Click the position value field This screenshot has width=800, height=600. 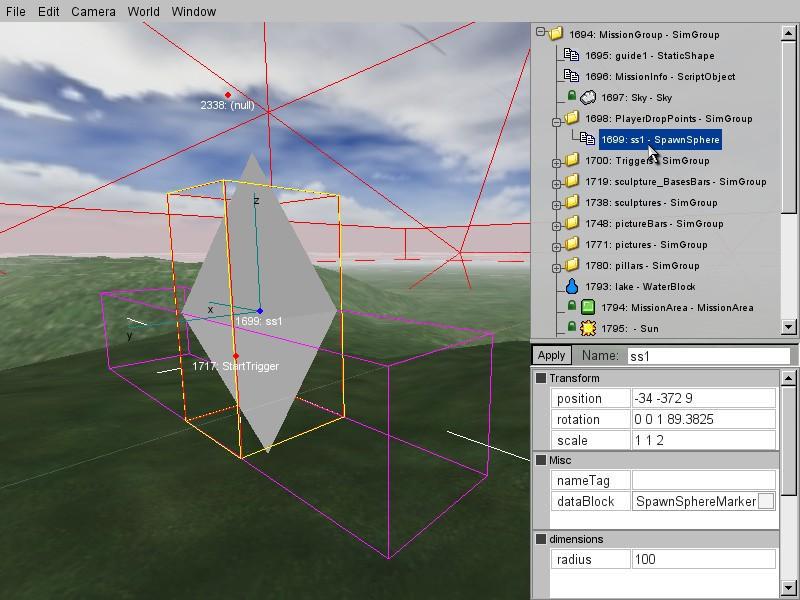pyautogui.click(x=704, y=398)
